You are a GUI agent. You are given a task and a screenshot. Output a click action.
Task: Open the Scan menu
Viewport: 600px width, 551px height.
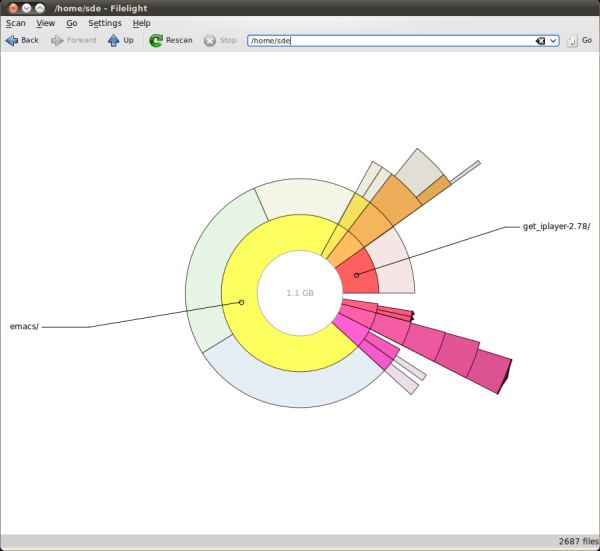click(15, 22)
